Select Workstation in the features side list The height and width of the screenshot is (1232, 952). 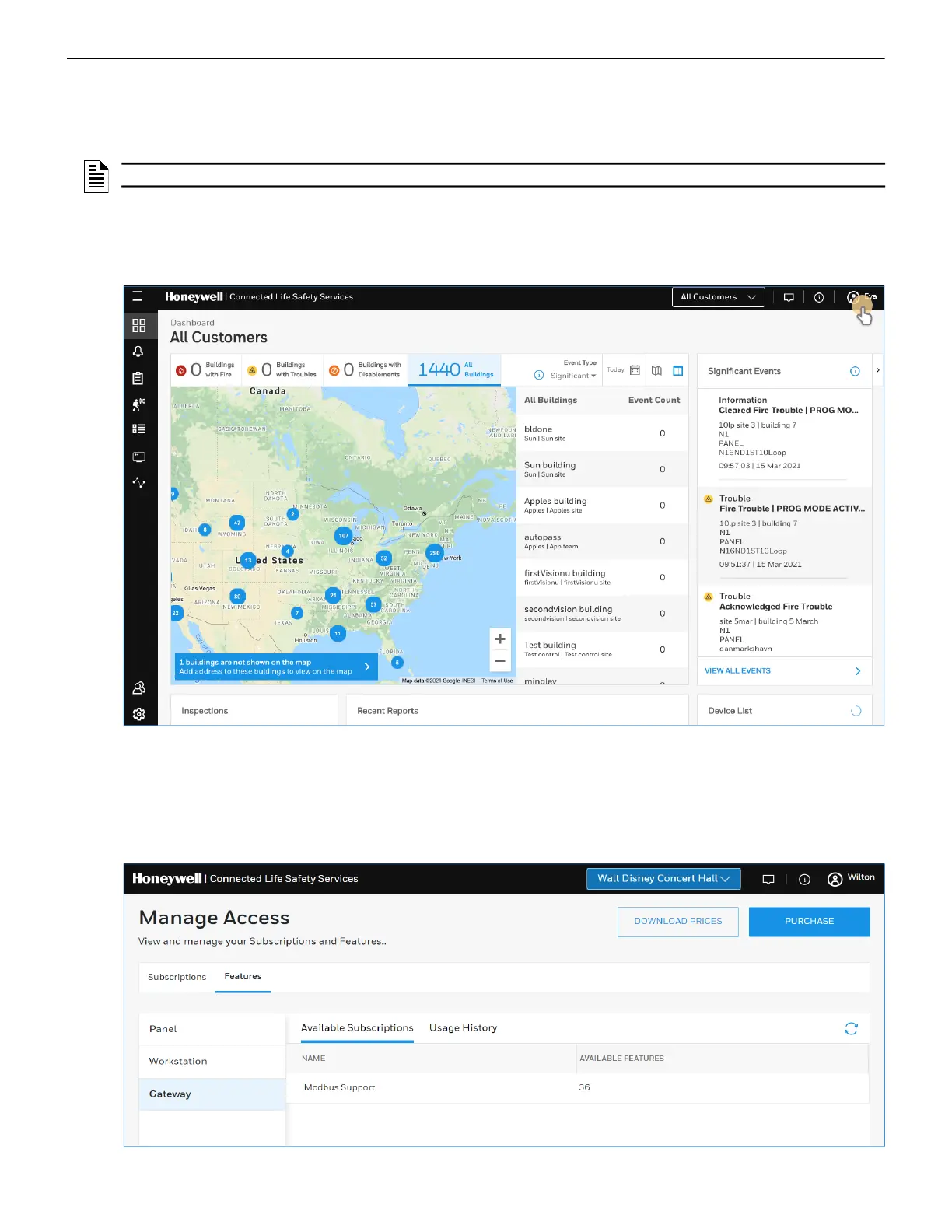click(x=212, y=1062)
